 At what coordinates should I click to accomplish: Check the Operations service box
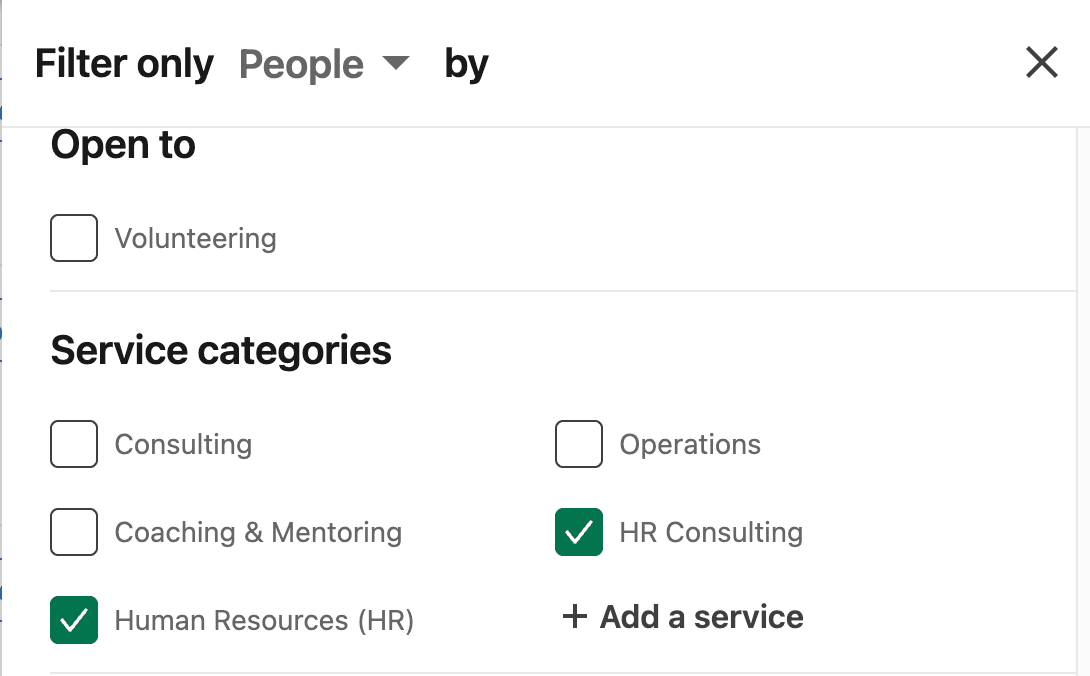tap(579, 444)
